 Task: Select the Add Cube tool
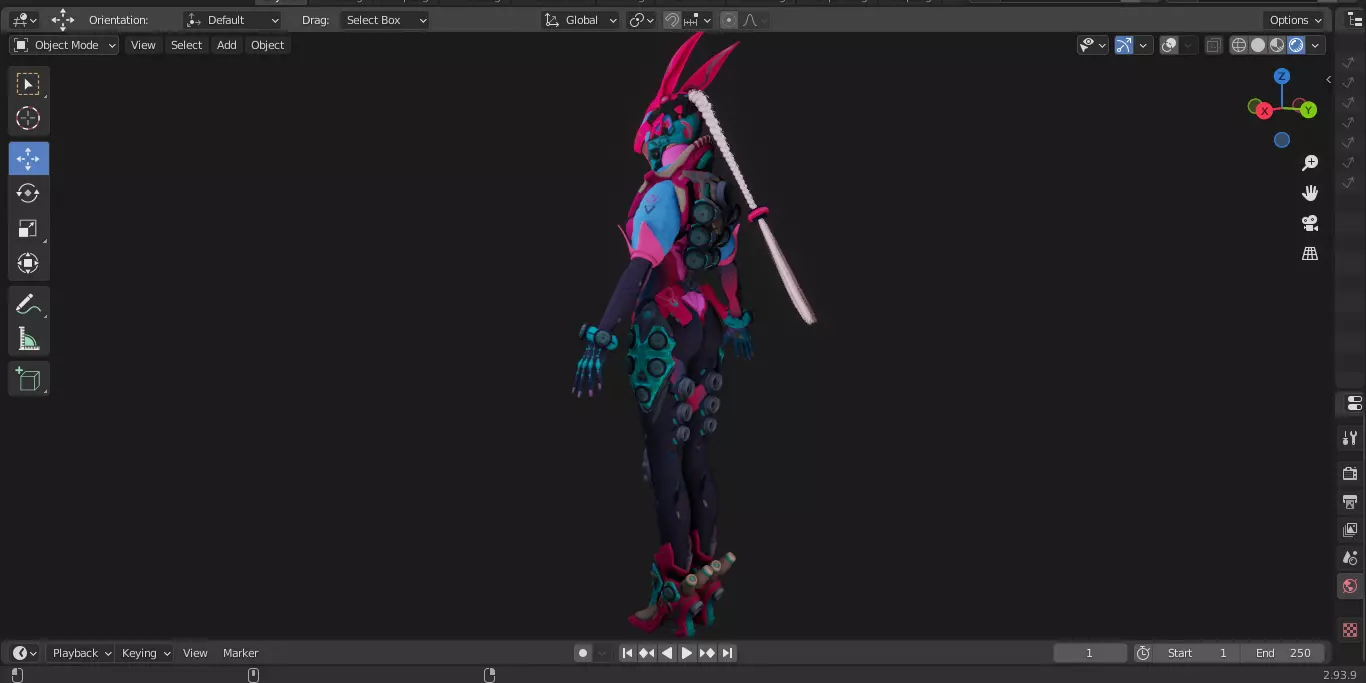point(28,379)
